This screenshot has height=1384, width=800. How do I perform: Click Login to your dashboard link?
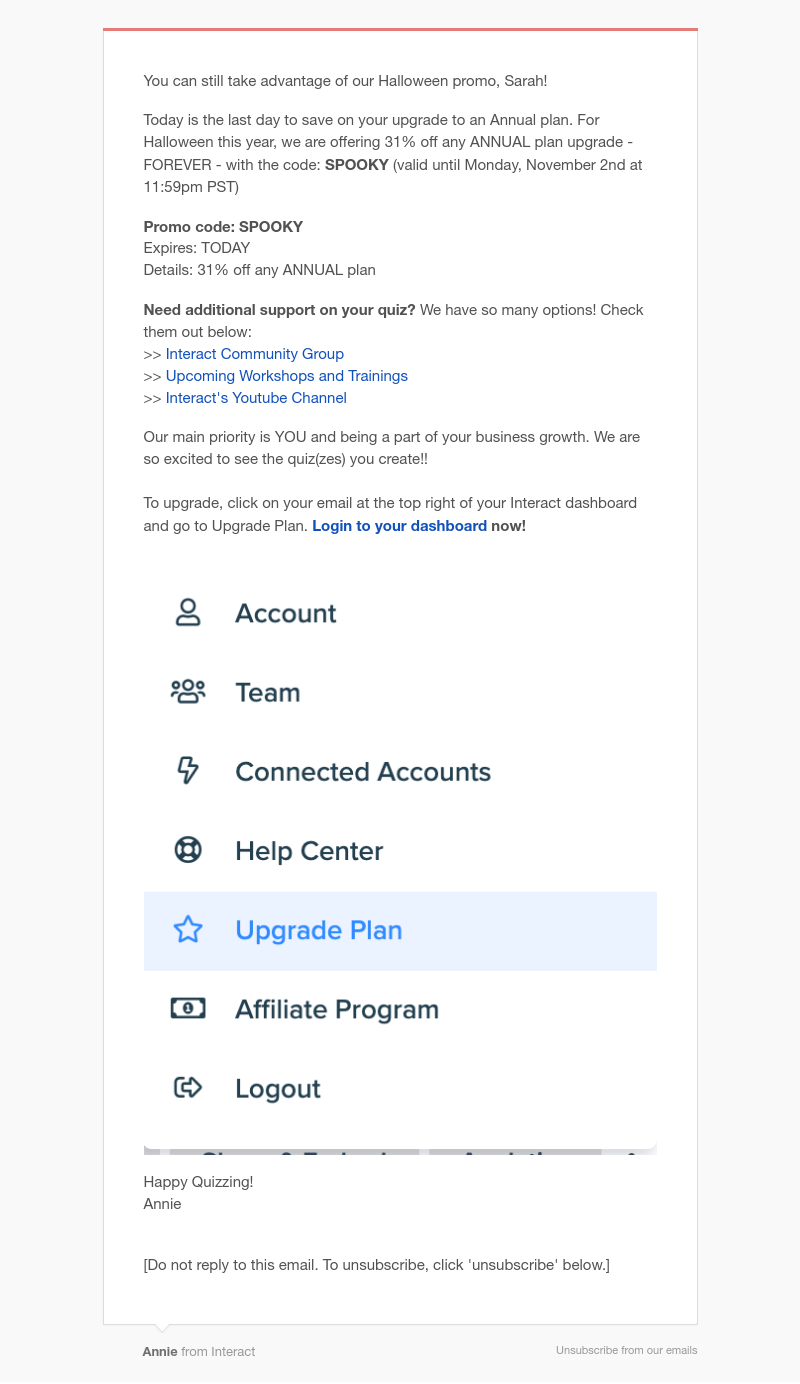400,526
